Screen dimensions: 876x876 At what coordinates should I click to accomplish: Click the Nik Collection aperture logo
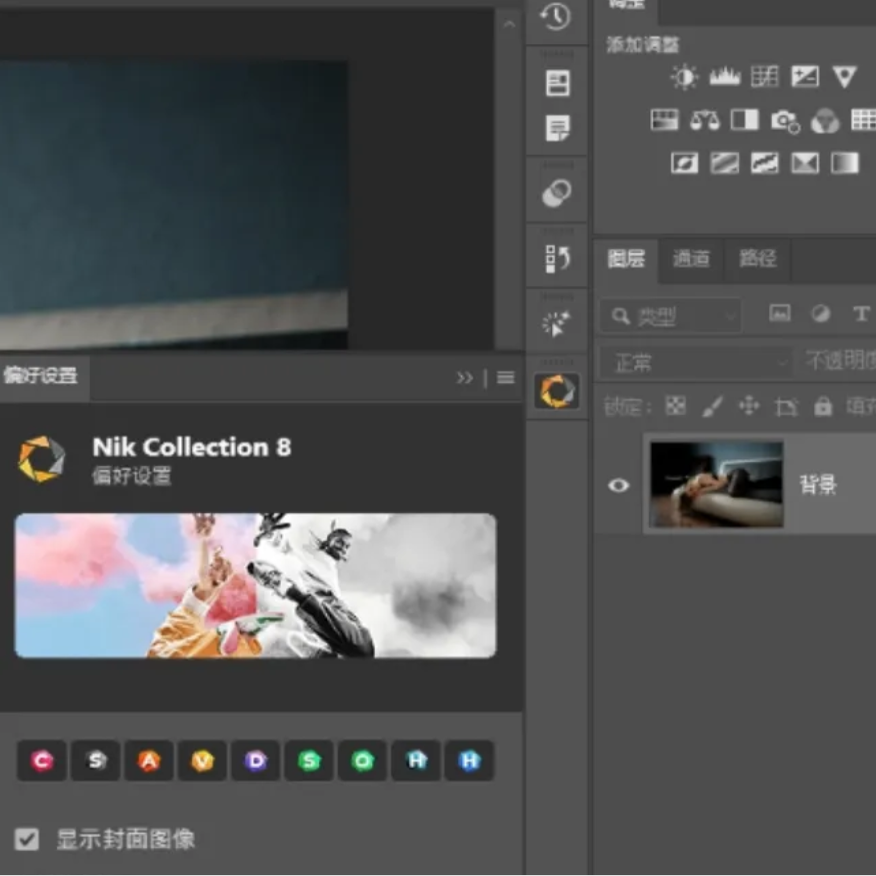(x=42, y=459)
